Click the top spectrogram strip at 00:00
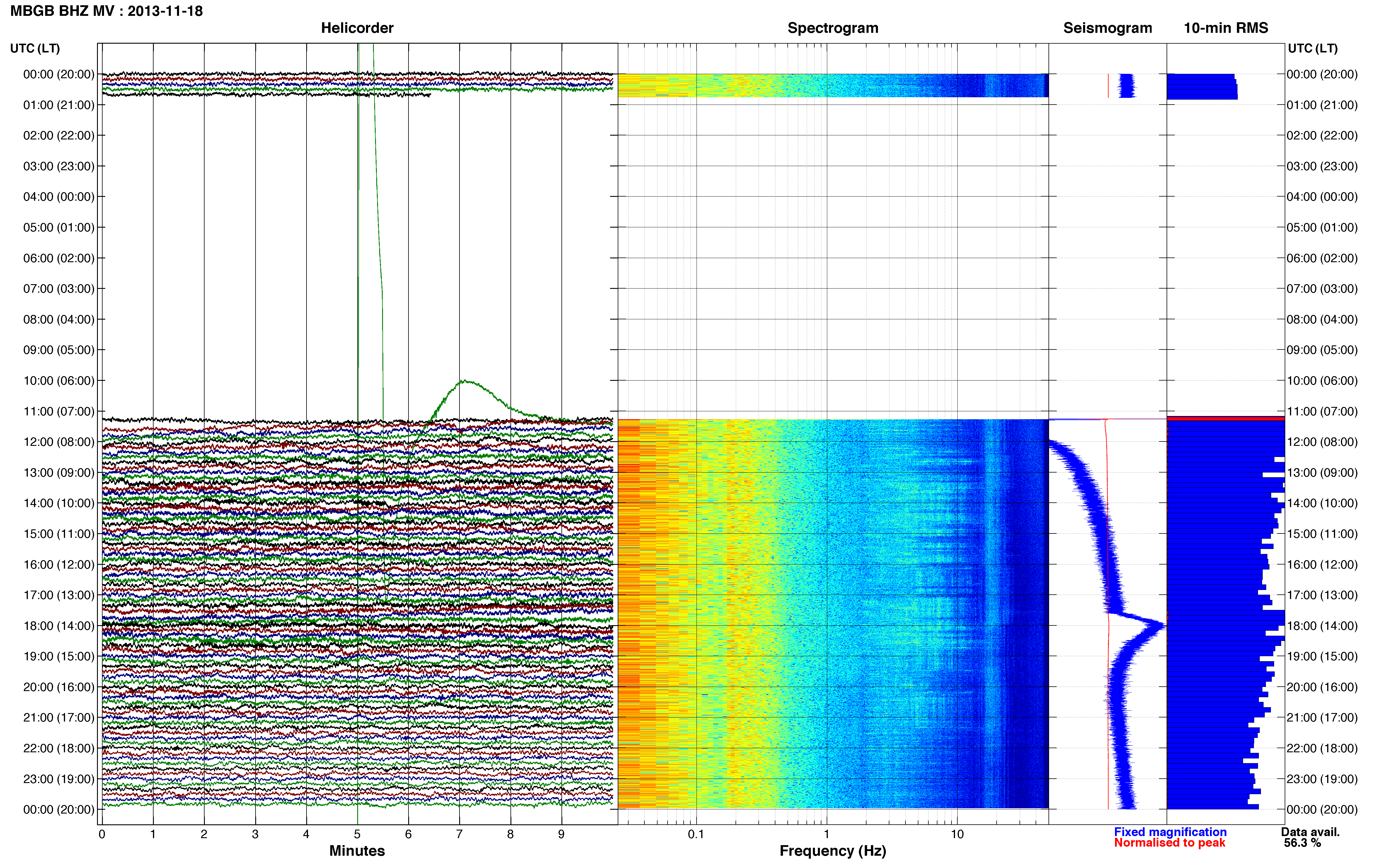Viewport: 1389px width, 868px height. 833,86
